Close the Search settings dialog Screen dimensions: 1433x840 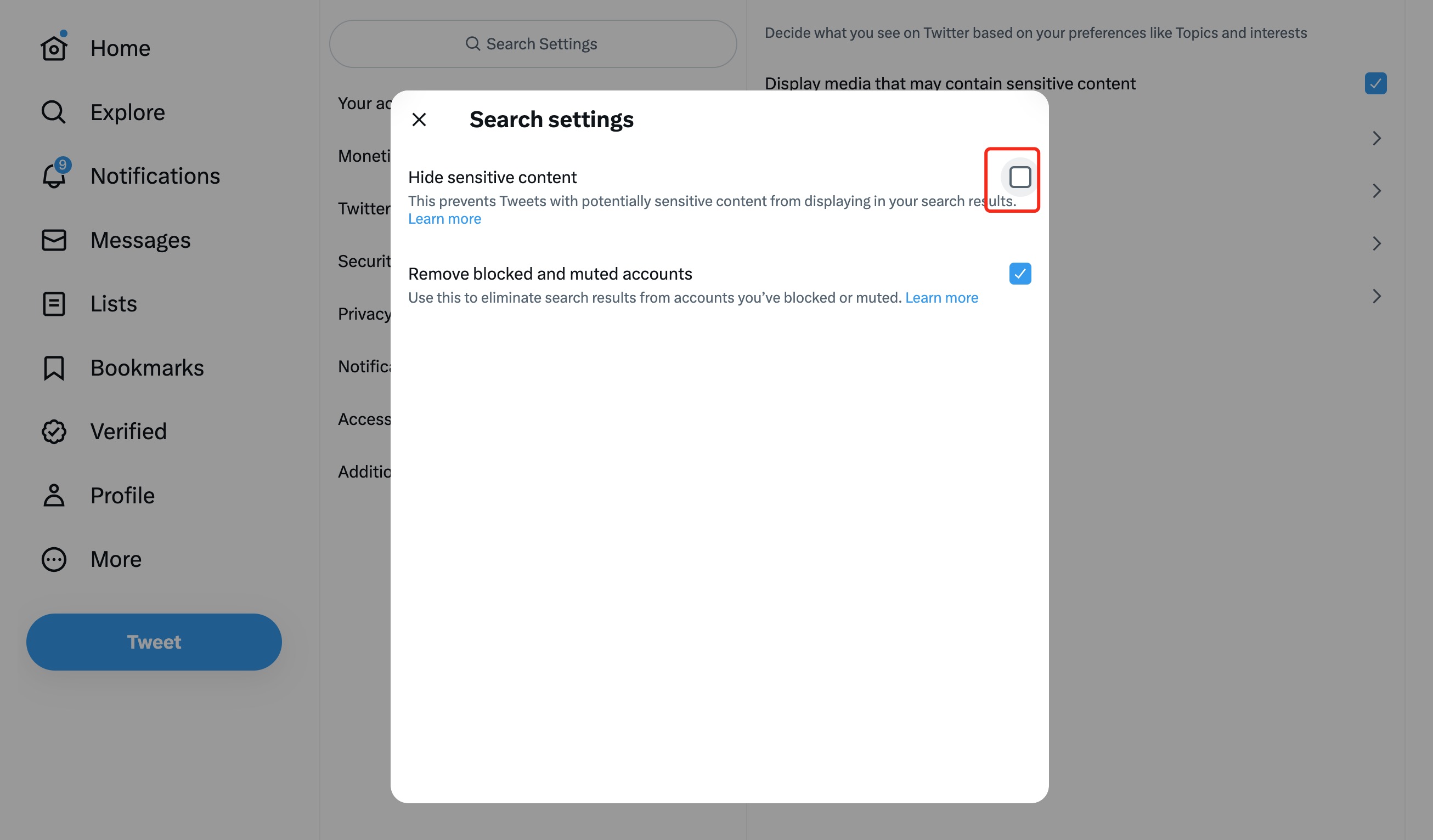[x=419, y=120]
